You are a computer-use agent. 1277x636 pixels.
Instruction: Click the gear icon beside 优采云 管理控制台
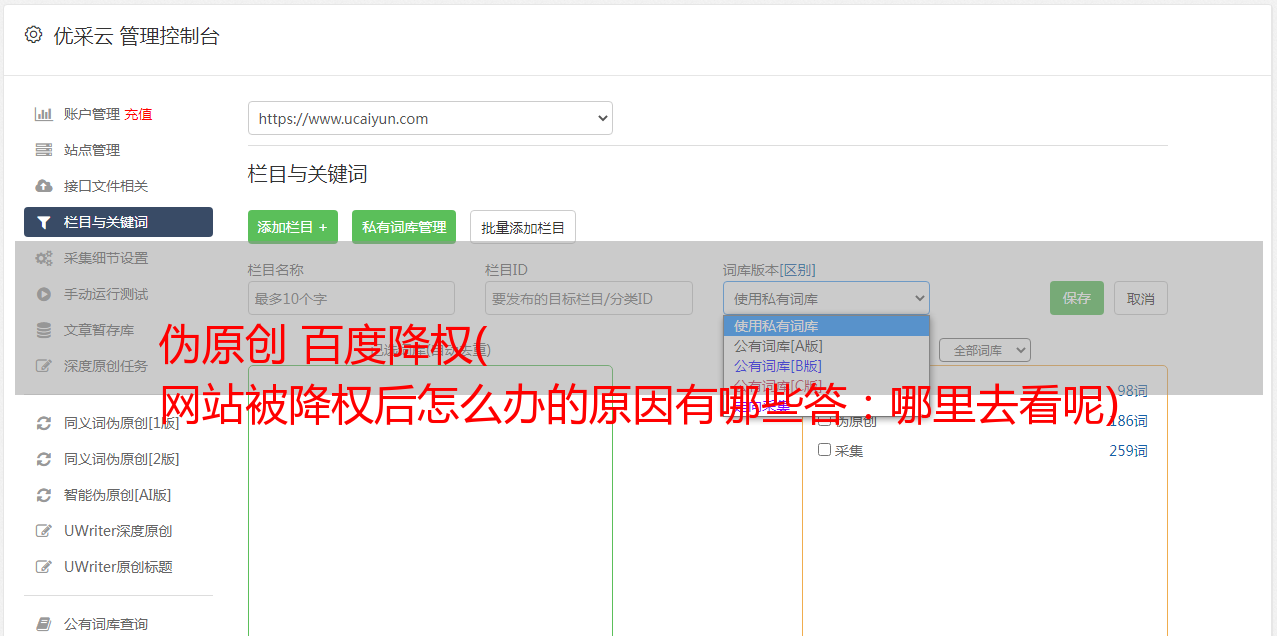(34, 35)
